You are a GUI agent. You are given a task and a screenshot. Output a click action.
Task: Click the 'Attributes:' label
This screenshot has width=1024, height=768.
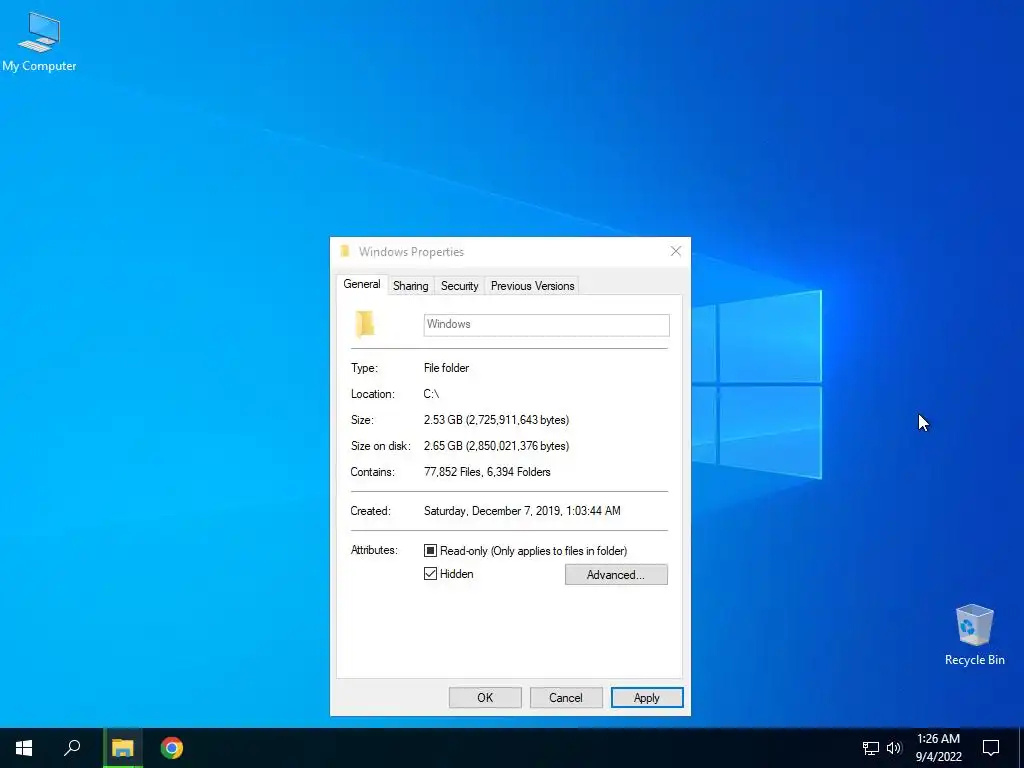click(x=374, y=550)
